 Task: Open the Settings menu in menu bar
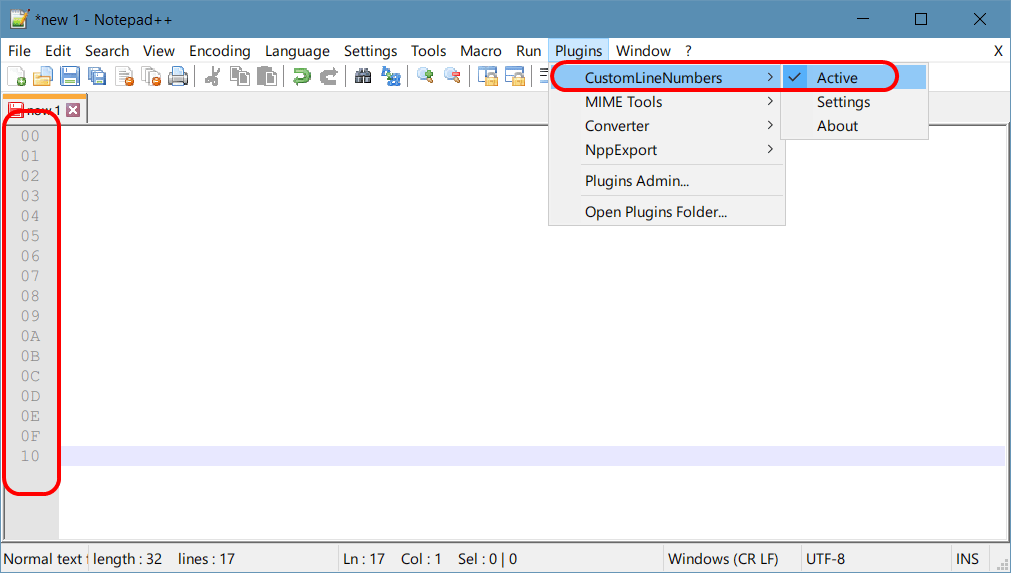[371, 51]
